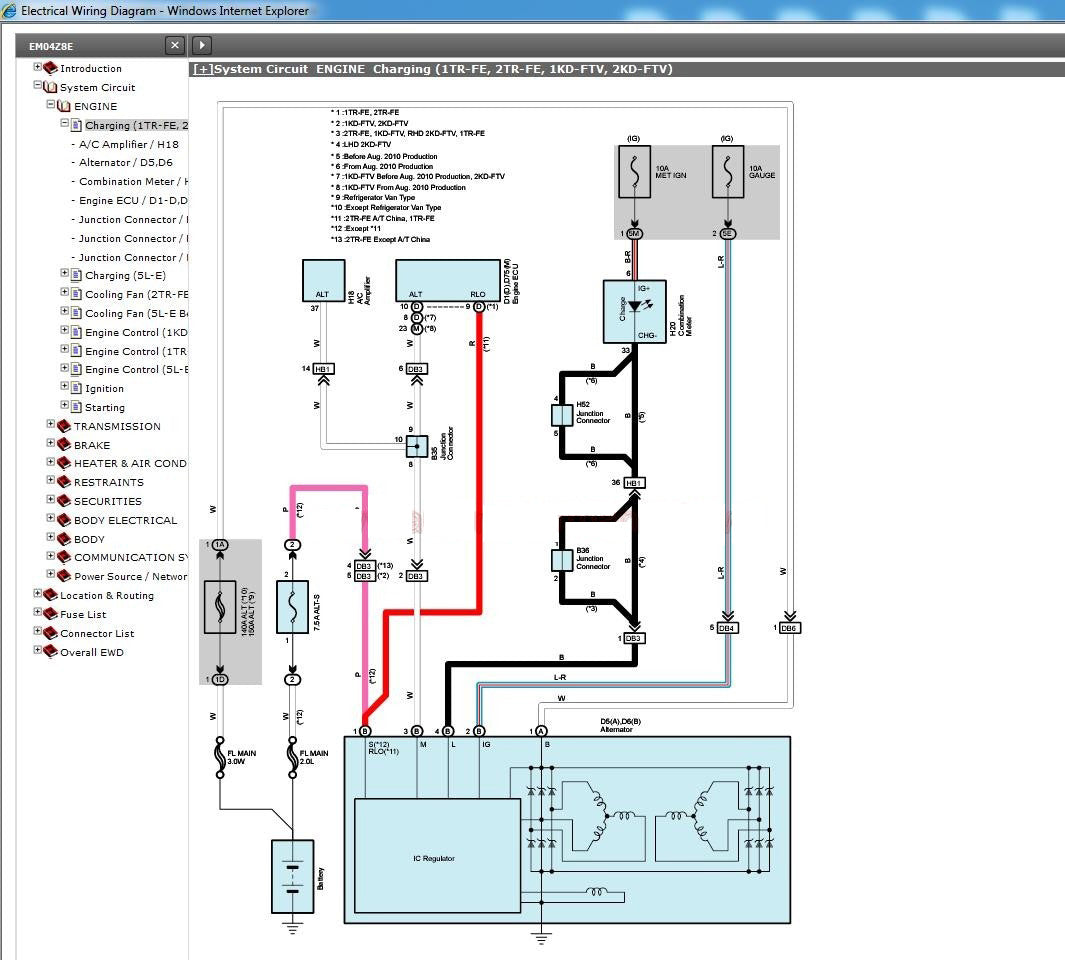Select Connector List in the tree
The height and width of the screenshot is (960, 1065).
[97, 634]
